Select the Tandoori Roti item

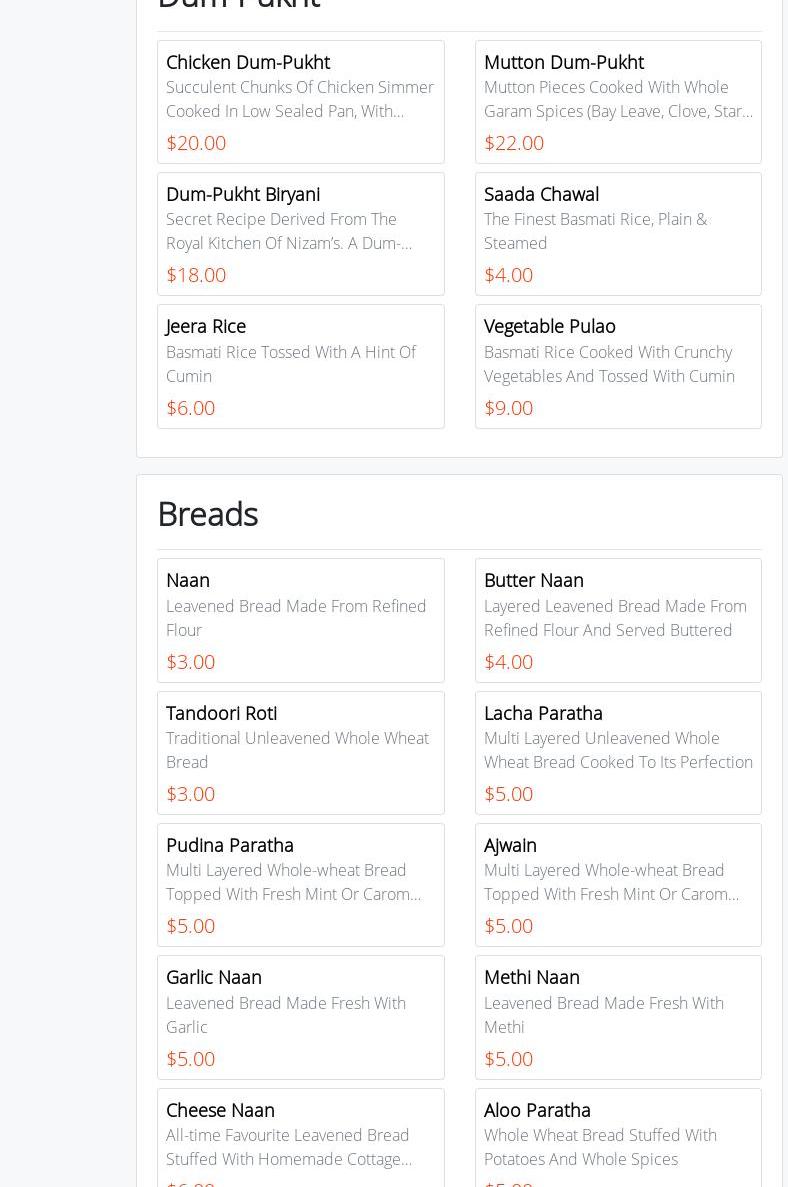tap(300, 752)
